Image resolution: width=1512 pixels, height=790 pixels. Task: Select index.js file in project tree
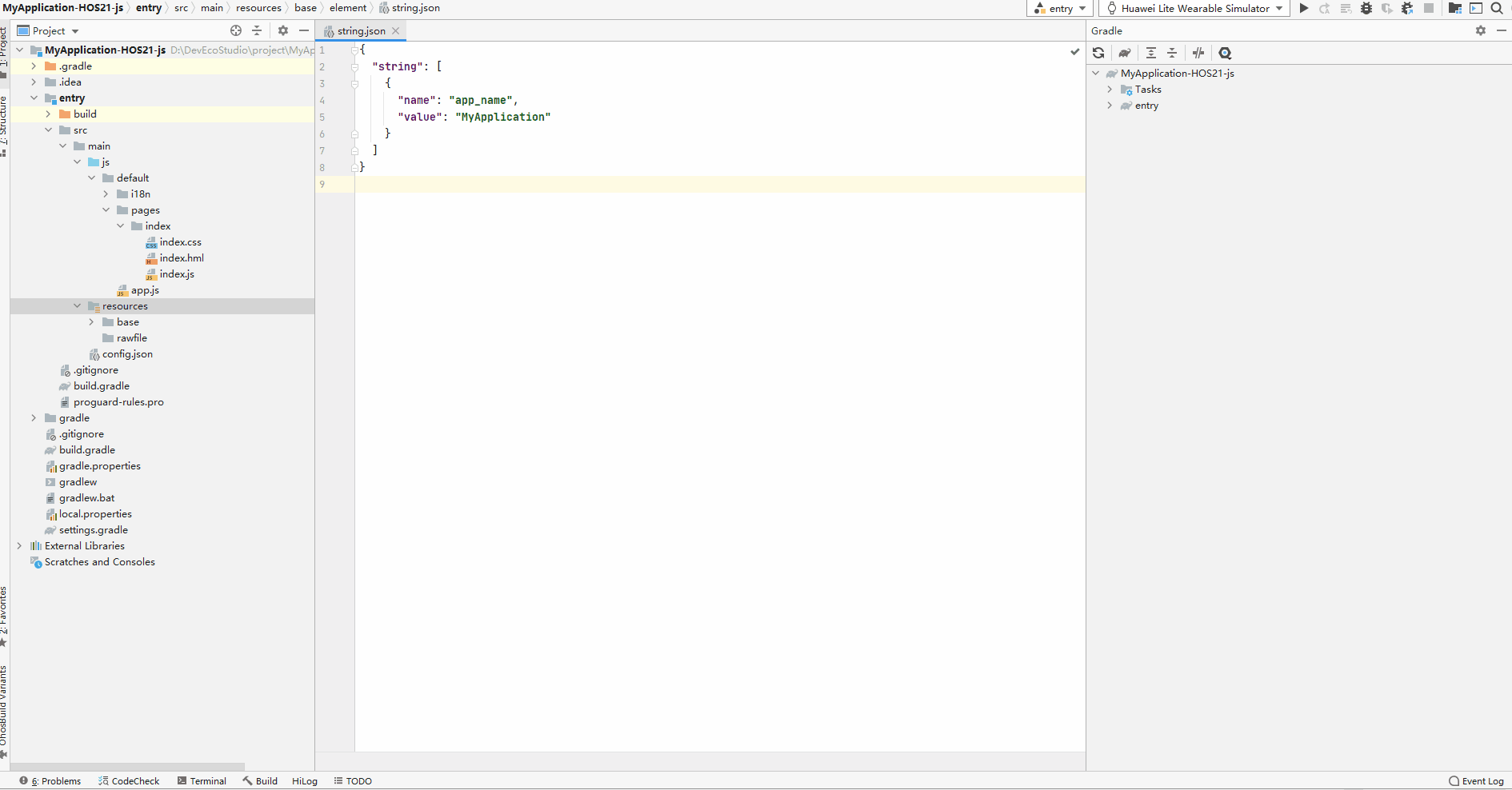[x=176, y=273]
